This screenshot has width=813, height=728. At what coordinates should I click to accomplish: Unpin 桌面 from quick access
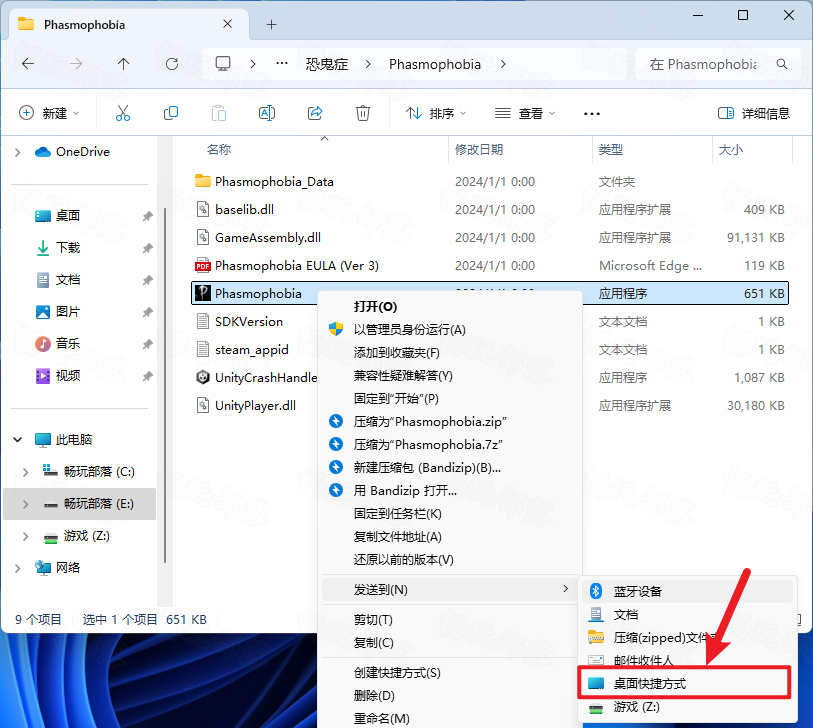[147, 216]
